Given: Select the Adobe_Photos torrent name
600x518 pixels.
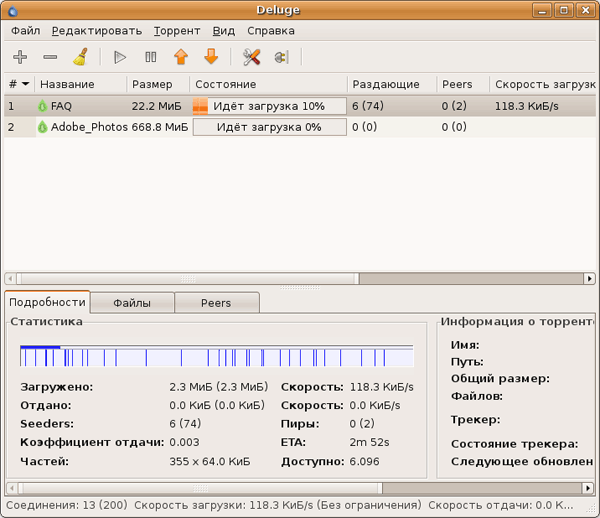Looking at the screenshot, I should coord(89,127).
